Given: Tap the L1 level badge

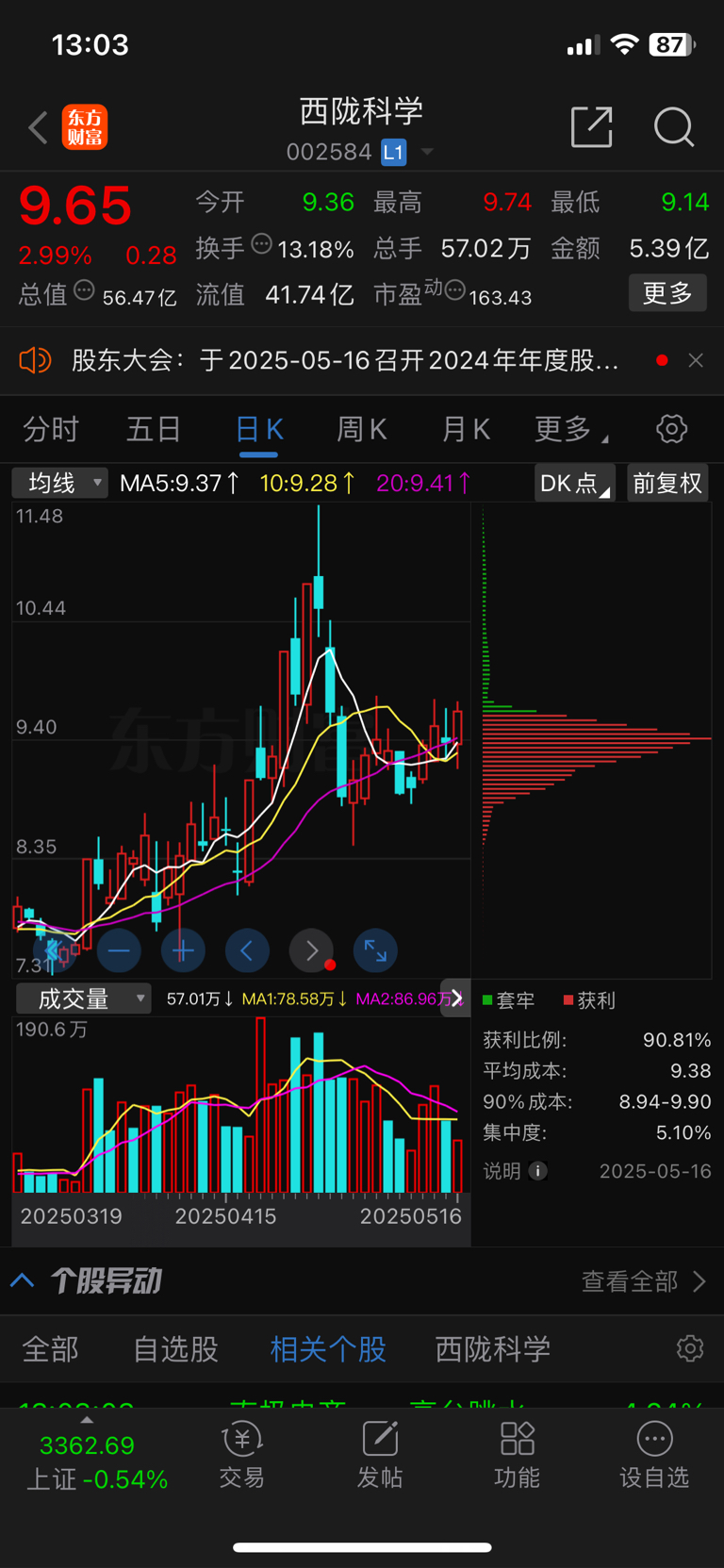Looking at the screenshot, I should tap(393, 152).
